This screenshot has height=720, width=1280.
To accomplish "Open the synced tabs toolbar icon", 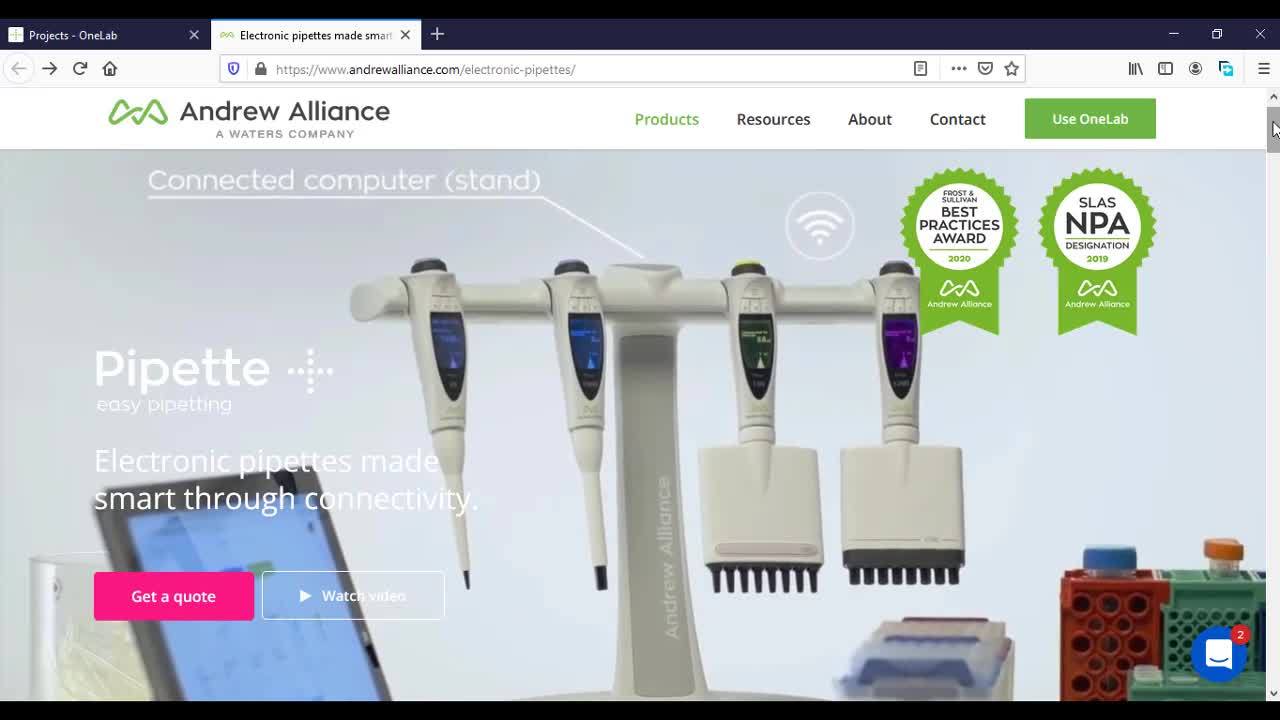I will [x=1226, y=69].
